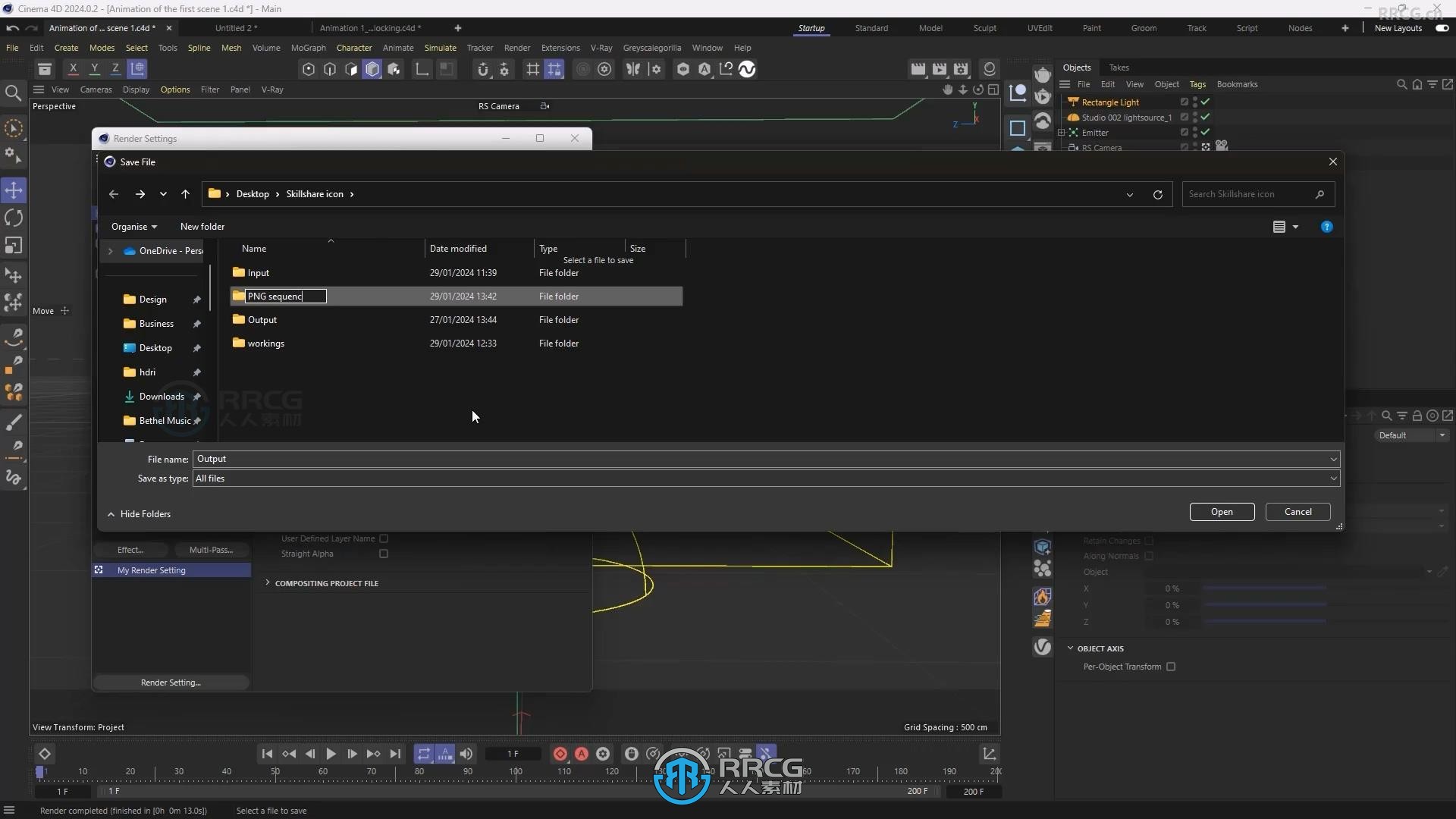This screenshot has height=819, width=1456.
Task: Toggle Straight Alpha checkbox in render settings
Action: tap(384, 554)
